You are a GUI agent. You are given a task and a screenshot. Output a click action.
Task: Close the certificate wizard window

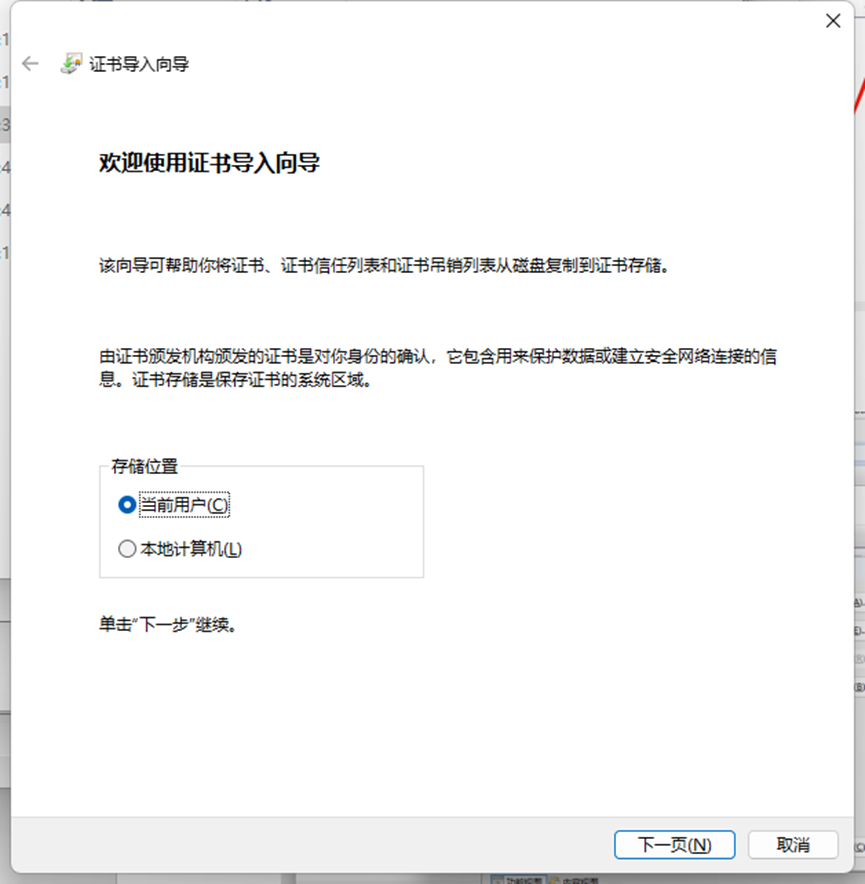[x=833, y=20]
